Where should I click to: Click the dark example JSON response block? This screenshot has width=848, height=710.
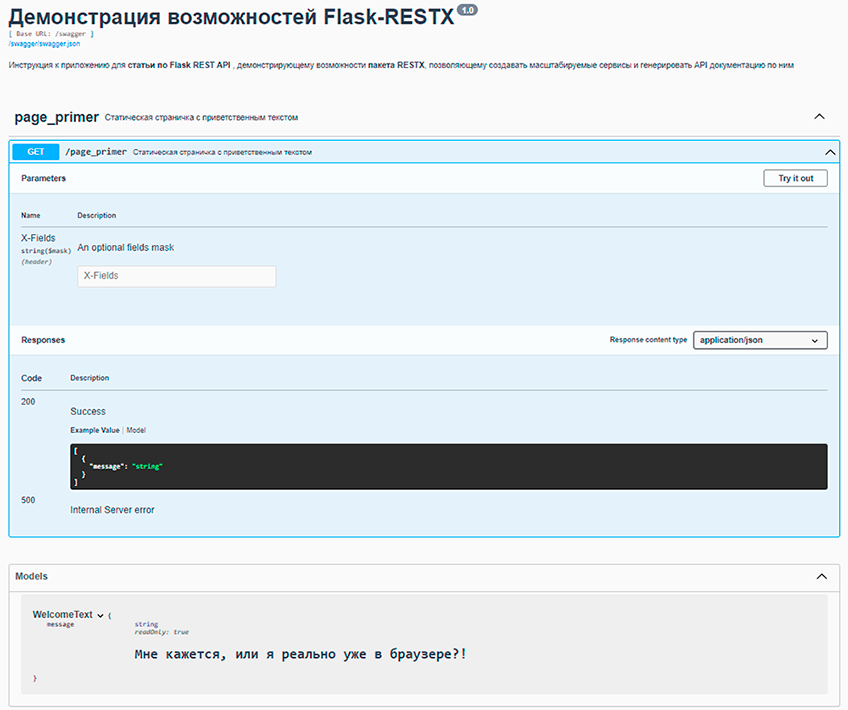[x=449, y=466]
